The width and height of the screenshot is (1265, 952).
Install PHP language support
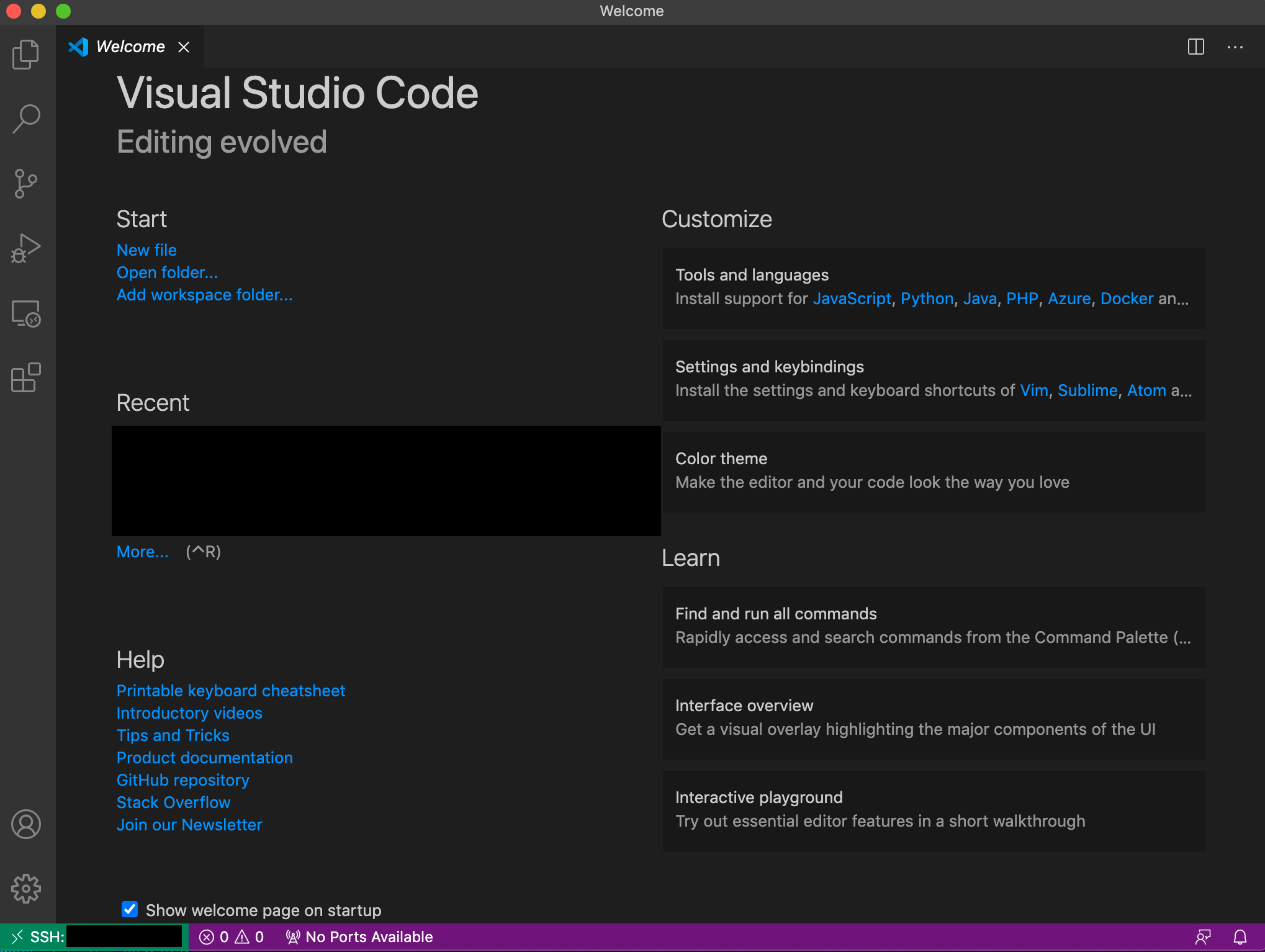click(1022, 299)
